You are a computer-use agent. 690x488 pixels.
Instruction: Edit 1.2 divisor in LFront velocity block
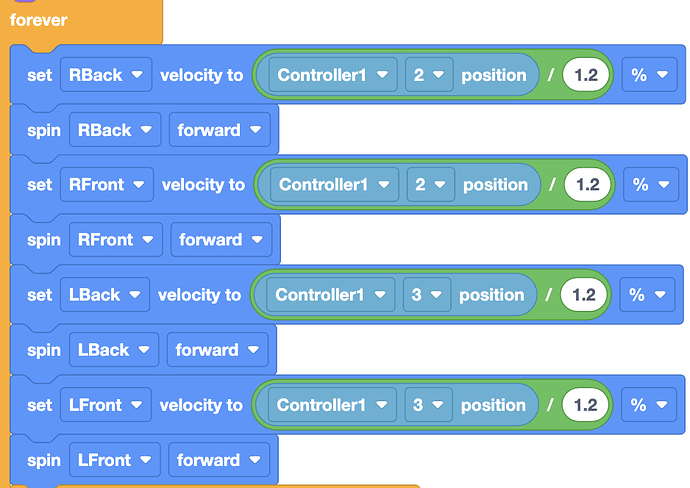coord(585,405)
